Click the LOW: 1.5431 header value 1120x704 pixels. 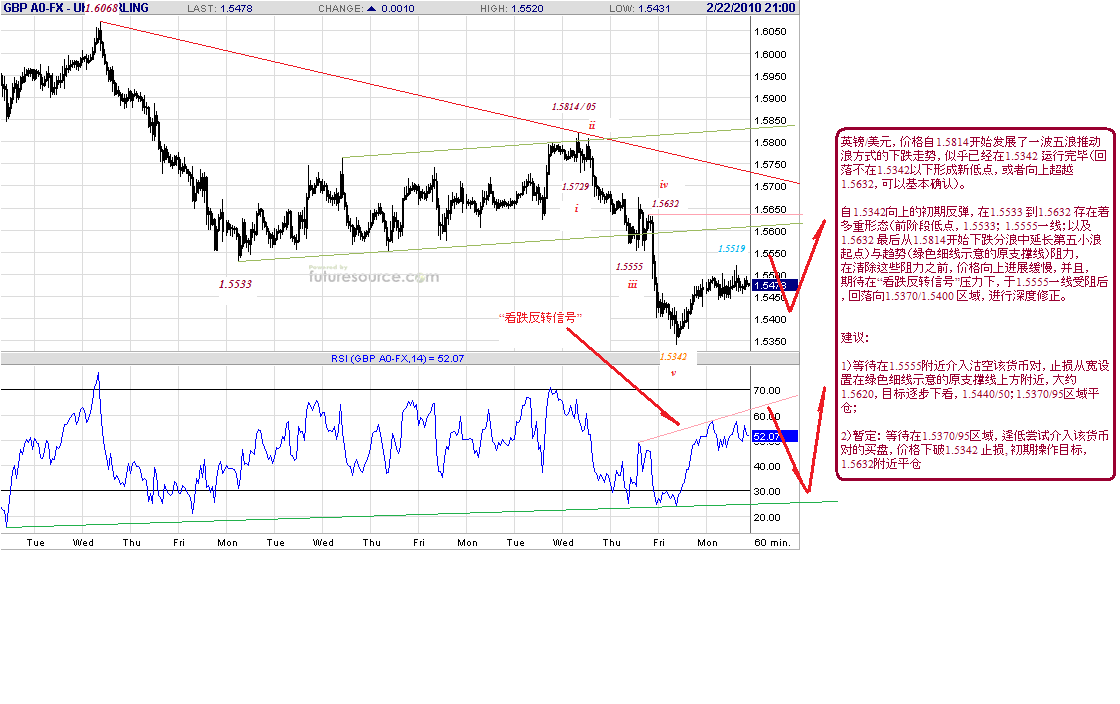pos(639,9)
